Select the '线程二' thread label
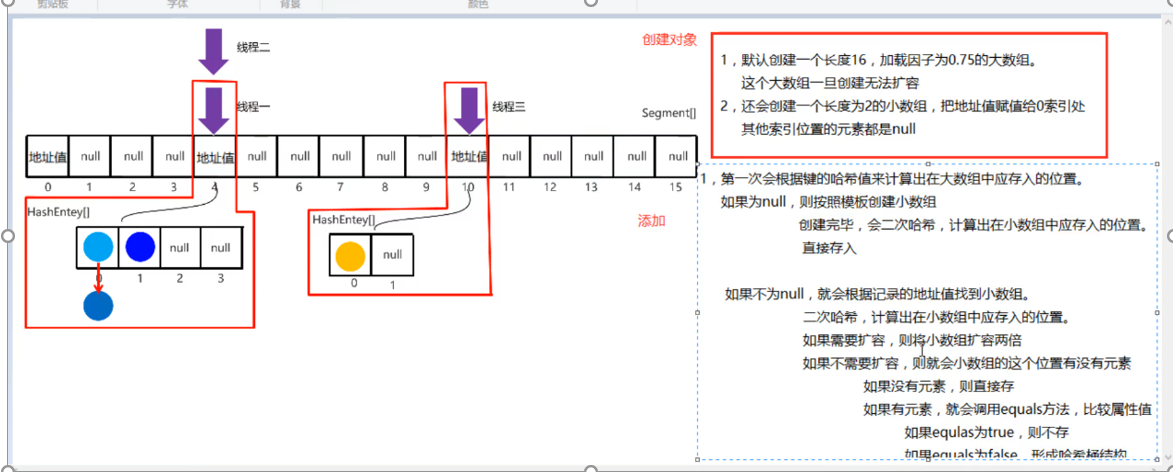The height and width of the screenshot is (472, 1173). tap(253, 48)
